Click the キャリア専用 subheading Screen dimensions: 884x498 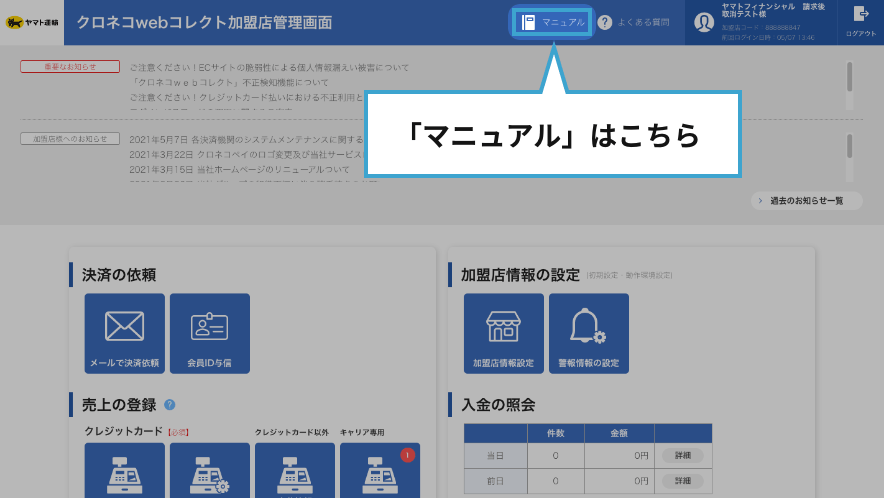coord(362,432)
